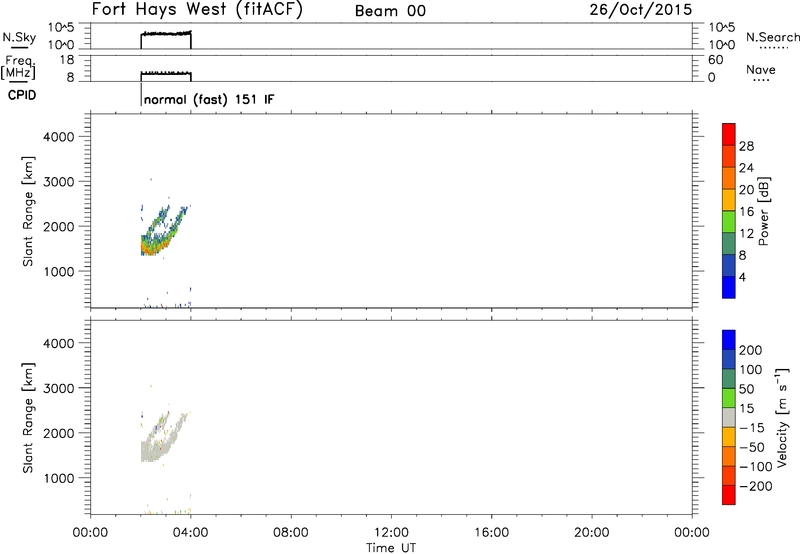
Task: Click the '16:00' time tick label
Action: (x=491, y=533)
